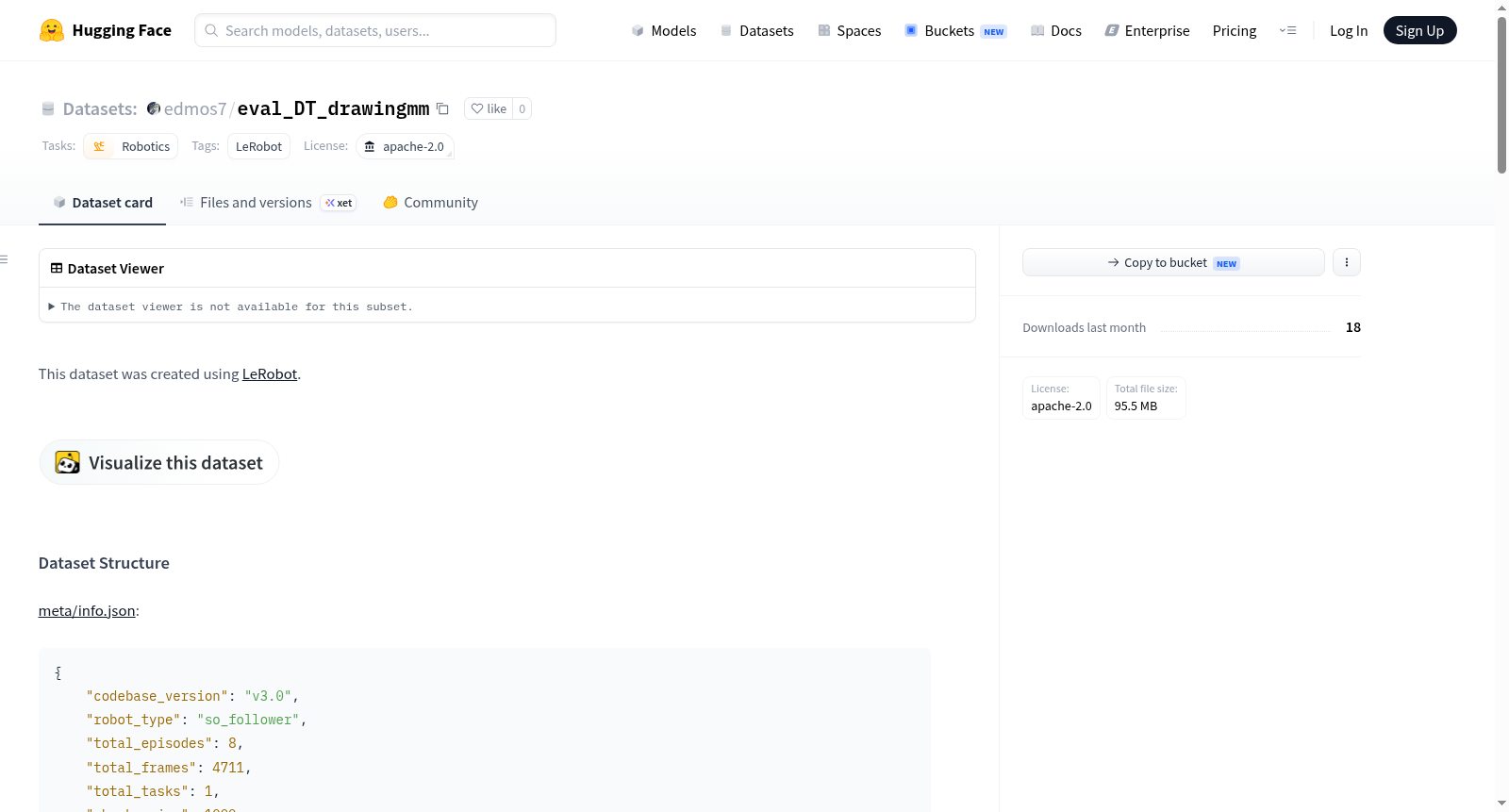The height and width of the screenshot is (812, 1509).
Task: Copy dataset name with the copy icon
Action: point(442,108)
